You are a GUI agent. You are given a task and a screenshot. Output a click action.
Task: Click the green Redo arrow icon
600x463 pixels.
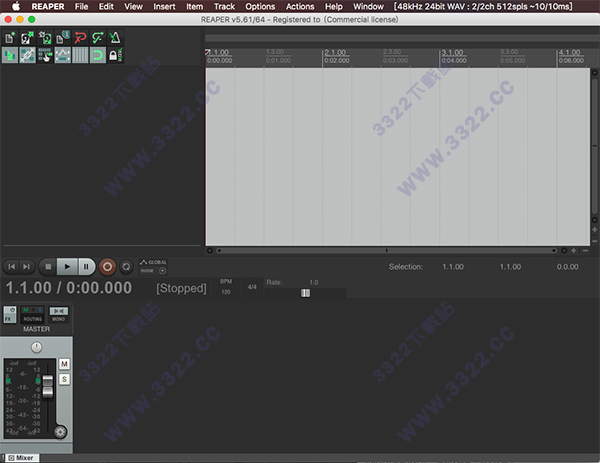pyautogui.click(x=98, y=37)
